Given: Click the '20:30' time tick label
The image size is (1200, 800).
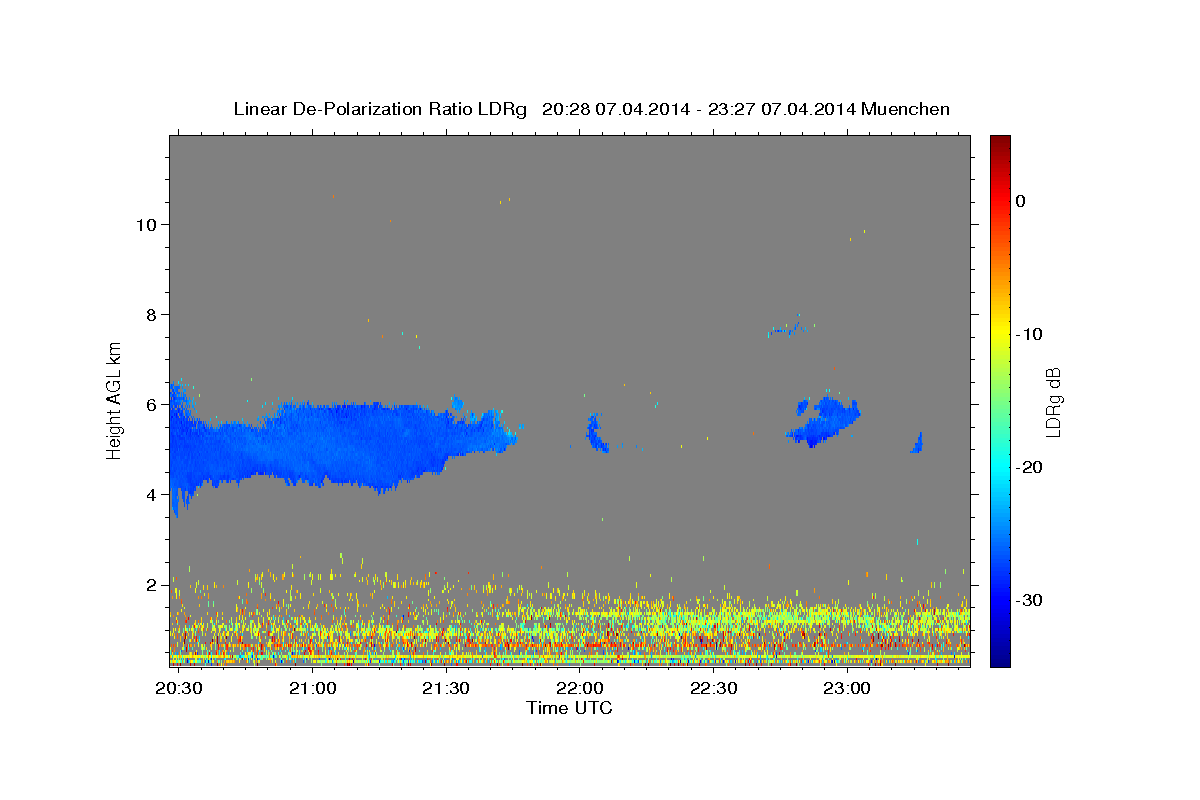Looking at the screenshot, I should point(179,689).
